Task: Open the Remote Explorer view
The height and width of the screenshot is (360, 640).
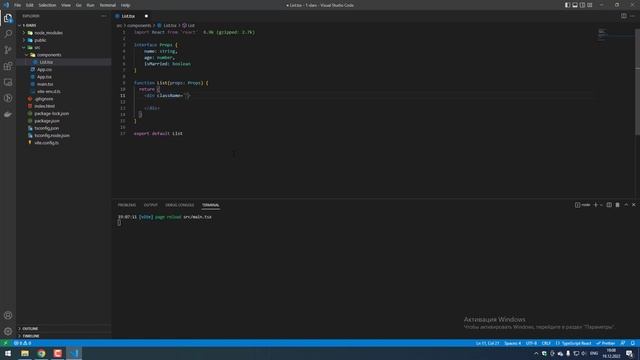Action: [8, 82]
